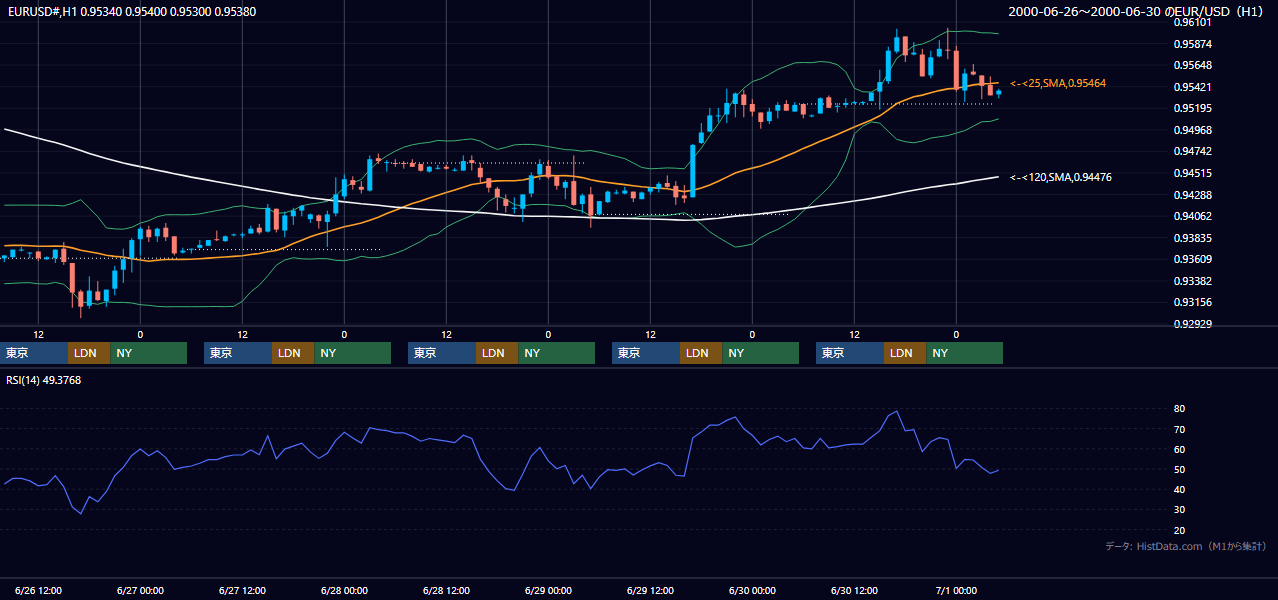Click price axis value 0.93609
The width and height of the screenshot is (1278, 600).
[1195, 259]
